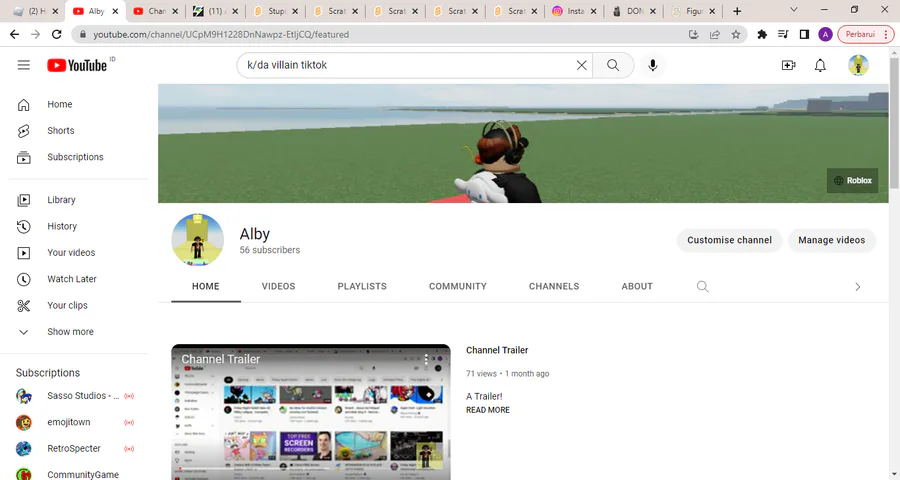Clear the search text with the X
The height and width of the screenshot is (480, 900).
(581, 65)
